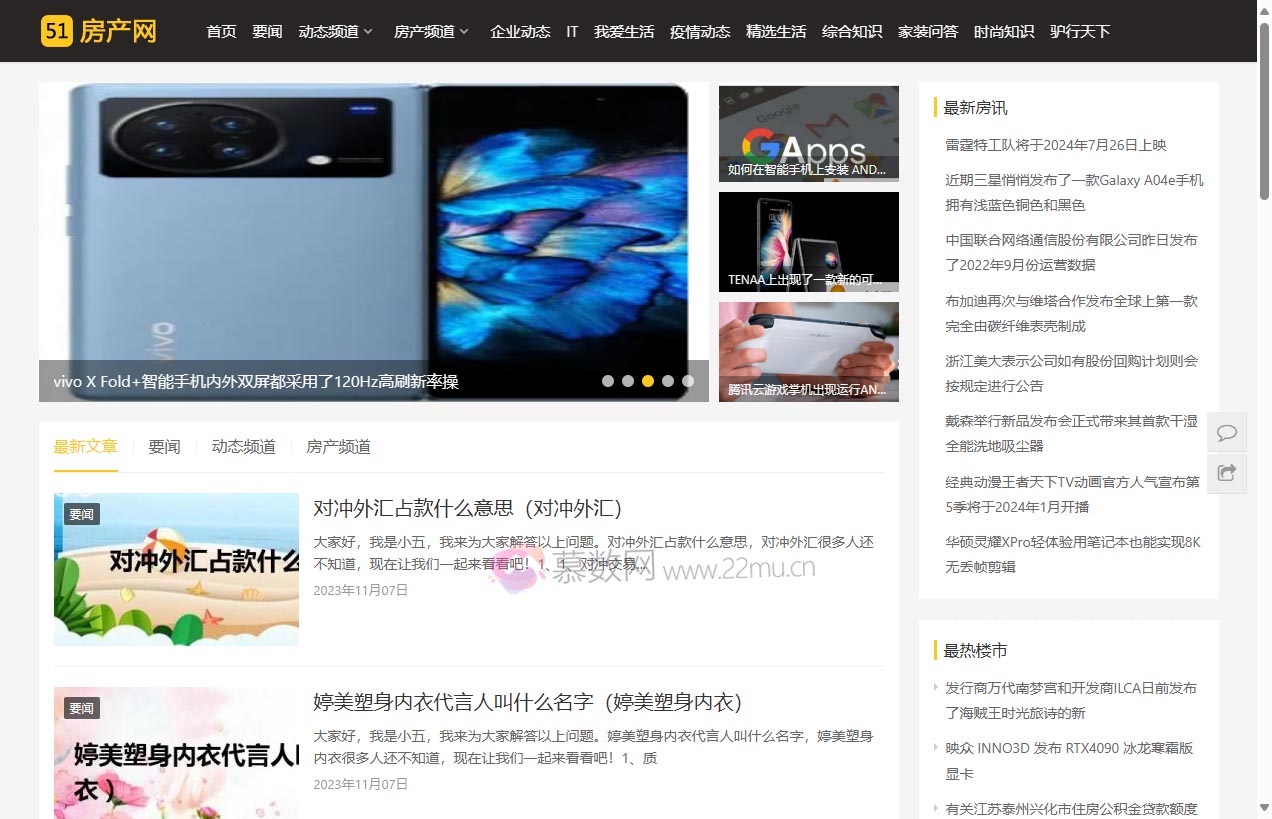Click the page vertical scrollbar
Screen dimensions: 1272x819
coord(1264,400)
